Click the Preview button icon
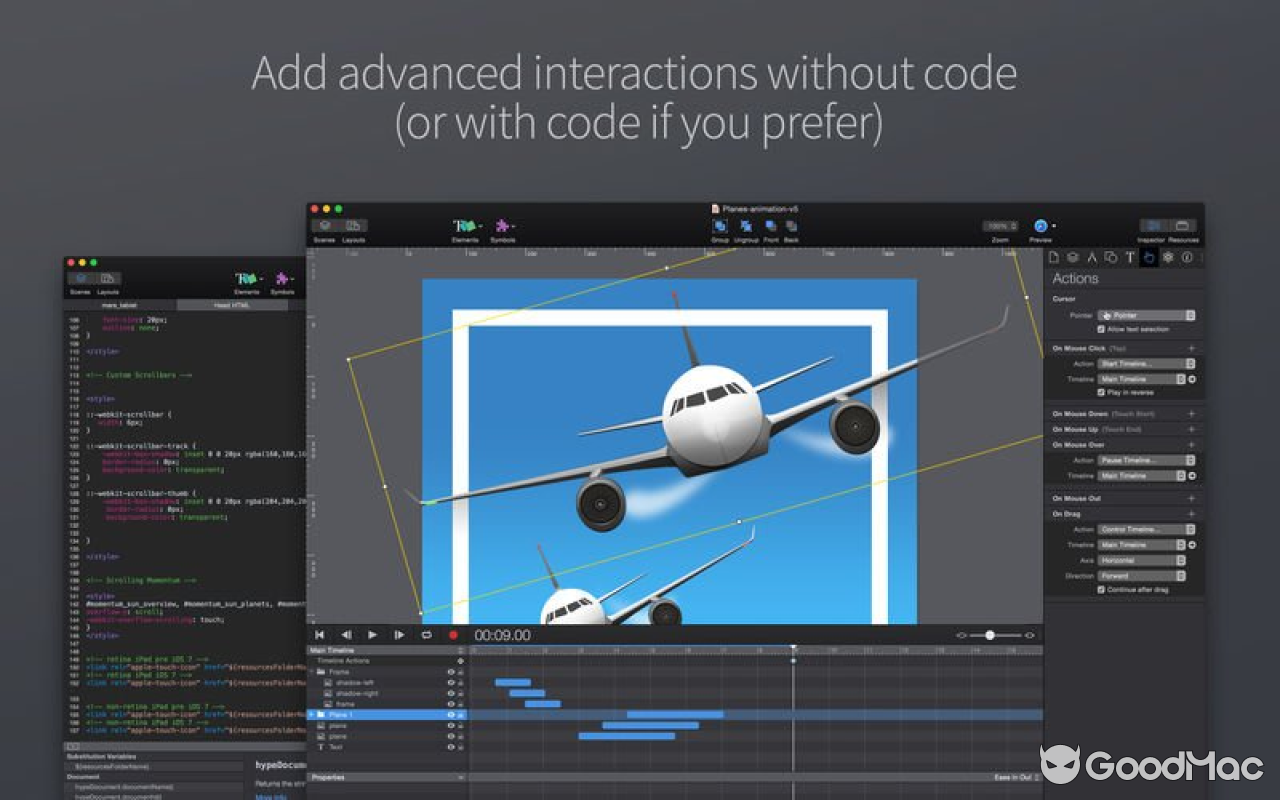Viewport: 1280px width, 800px height. pyautogui.click(x=1038, y=225)
